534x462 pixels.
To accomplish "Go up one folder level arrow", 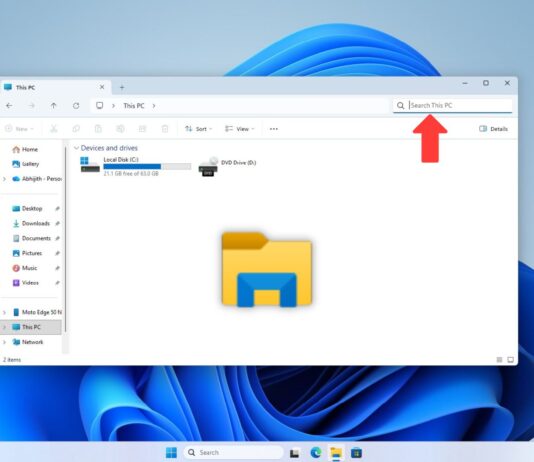I will click(x=53, y=106).
